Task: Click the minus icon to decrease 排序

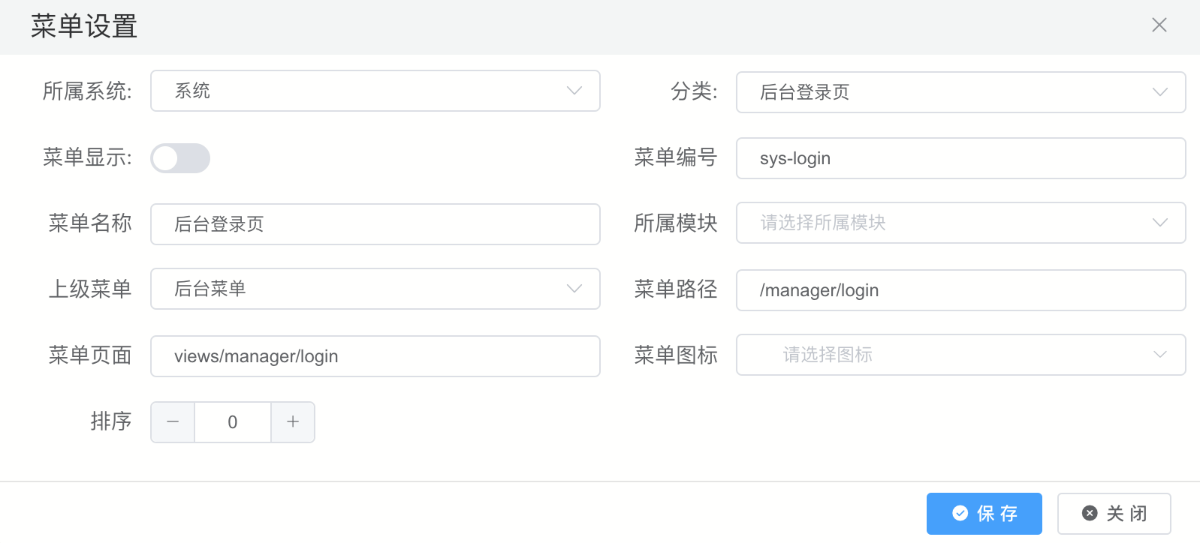Action: (x=173, y=422)
